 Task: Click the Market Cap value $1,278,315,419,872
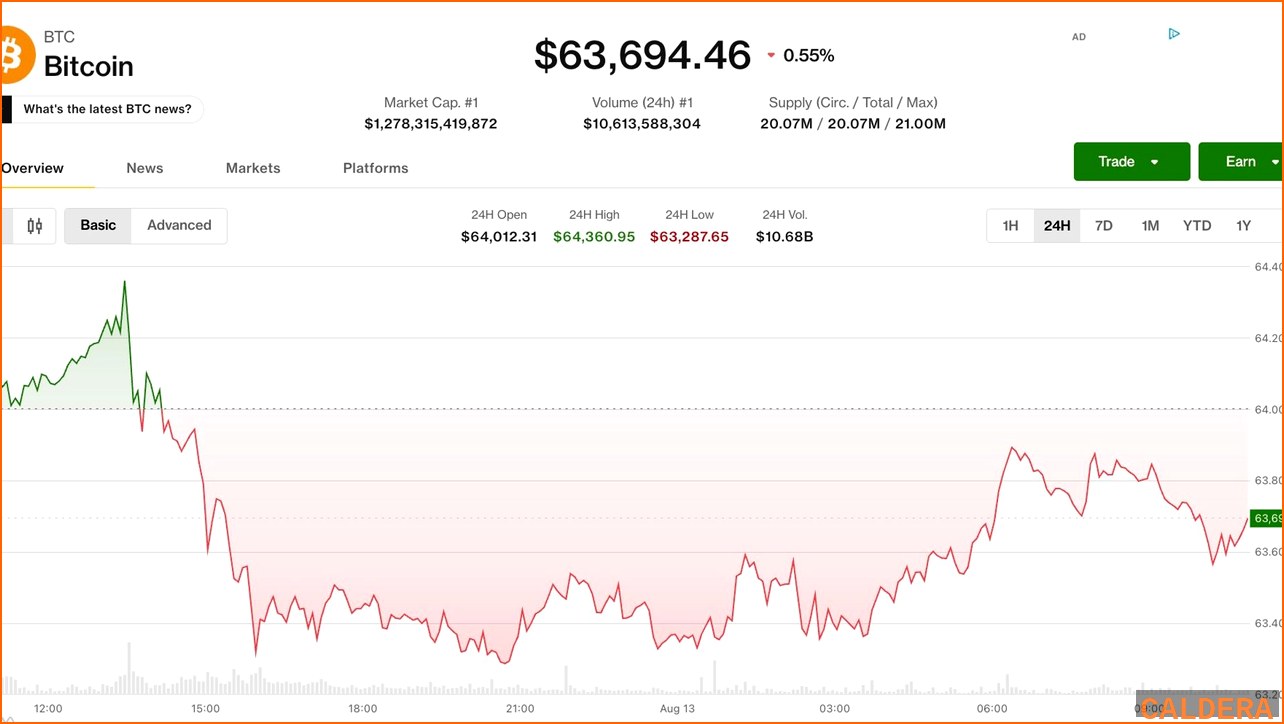(x=431, y=124)
